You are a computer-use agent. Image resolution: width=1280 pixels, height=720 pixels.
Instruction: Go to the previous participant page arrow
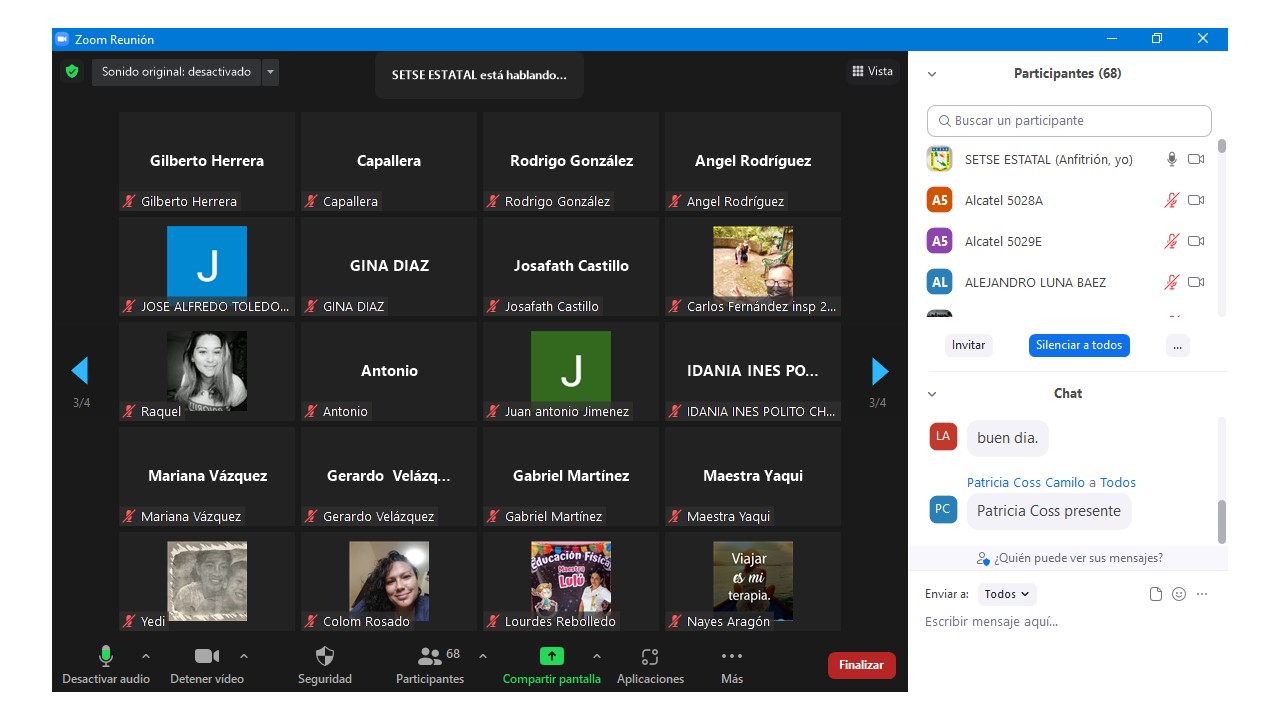pyautogui.click(x=80, y=371)
